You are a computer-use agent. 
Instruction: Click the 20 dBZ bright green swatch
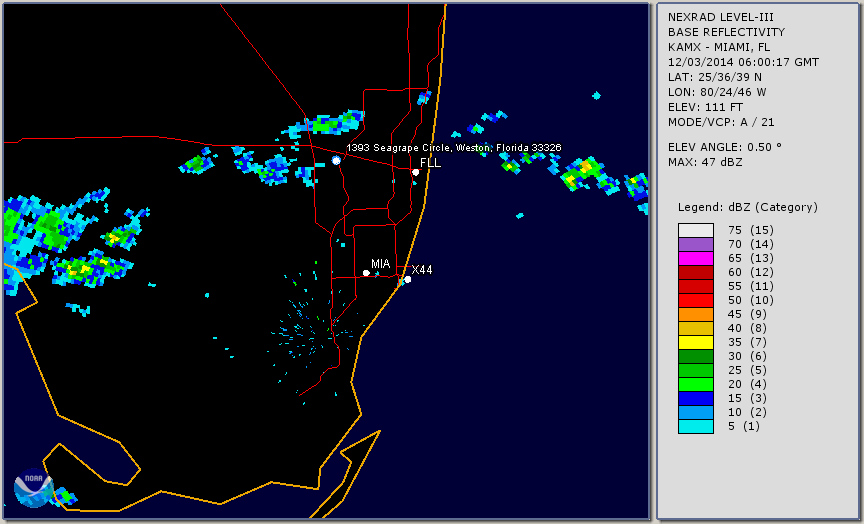[x=696, y=384]
